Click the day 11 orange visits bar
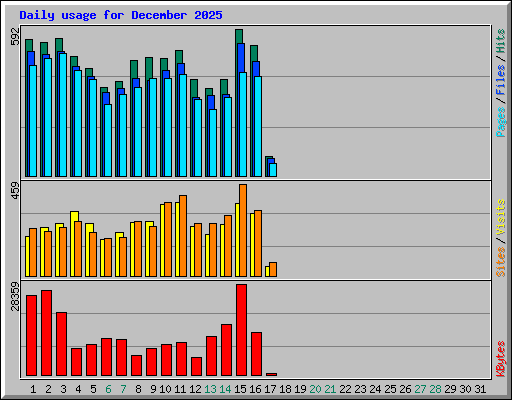This screenshot has height=400, width=512. pyautogui.click(x=183, y=236)
